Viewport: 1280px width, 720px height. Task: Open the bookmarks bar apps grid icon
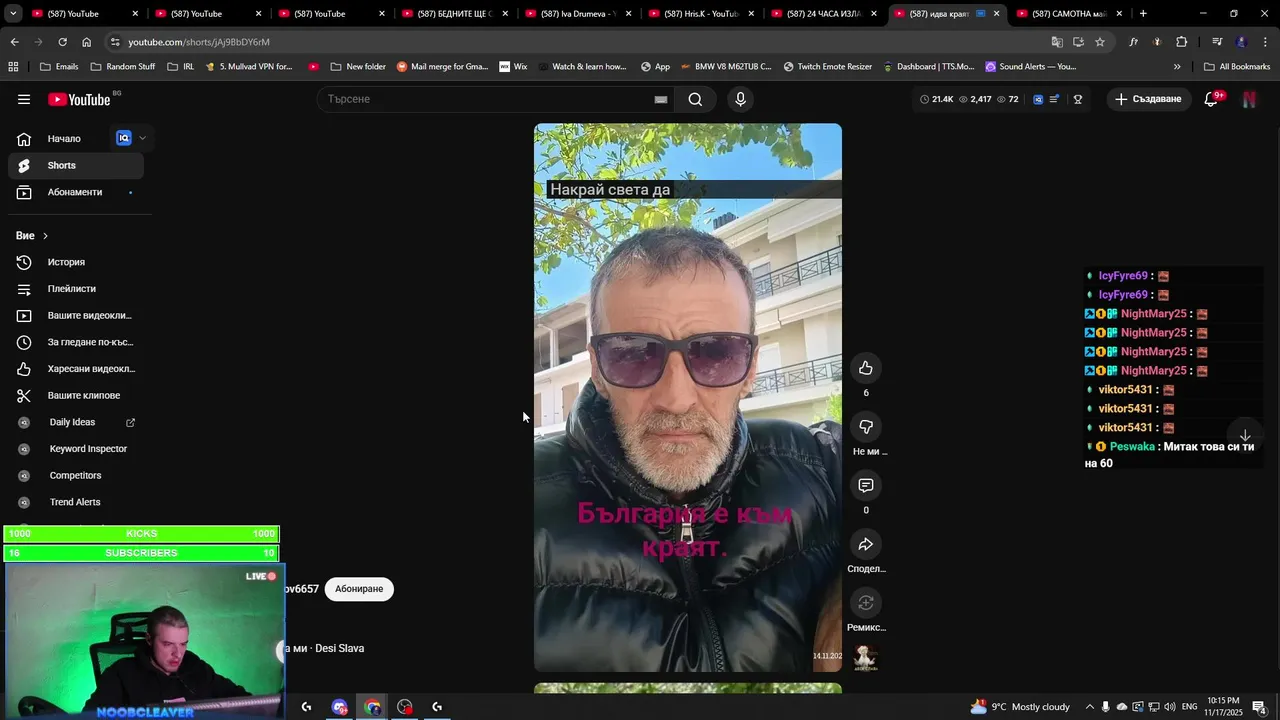click(x=13, y=67)
